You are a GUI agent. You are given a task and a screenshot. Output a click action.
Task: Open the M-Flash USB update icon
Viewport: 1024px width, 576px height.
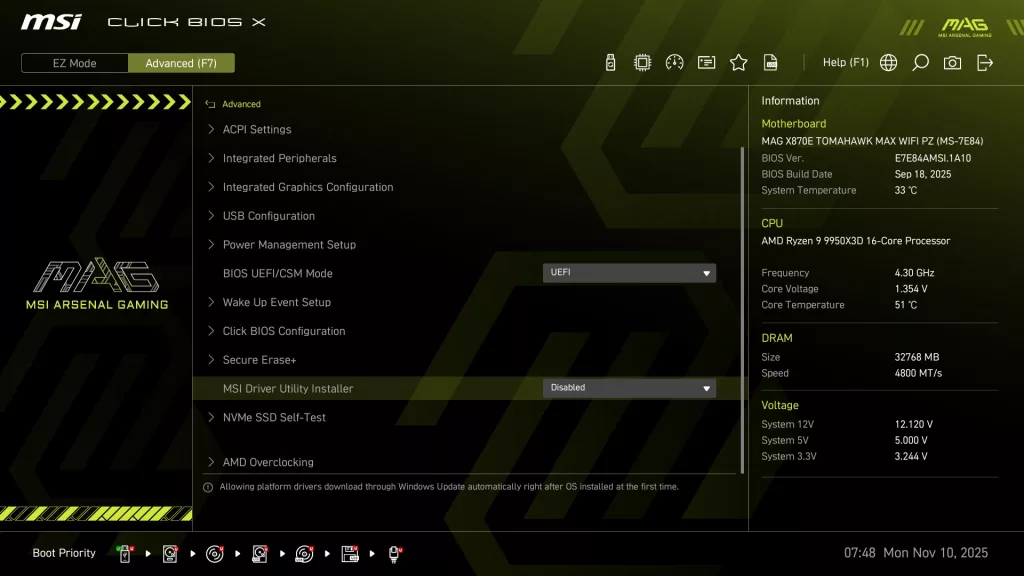610,62
